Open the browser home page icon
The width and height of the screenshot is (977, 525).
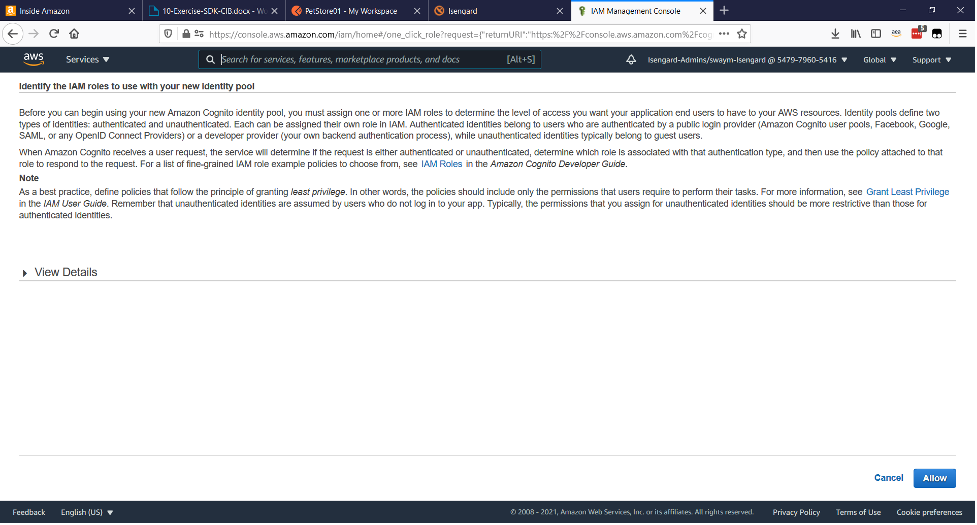tap(74, 34)
